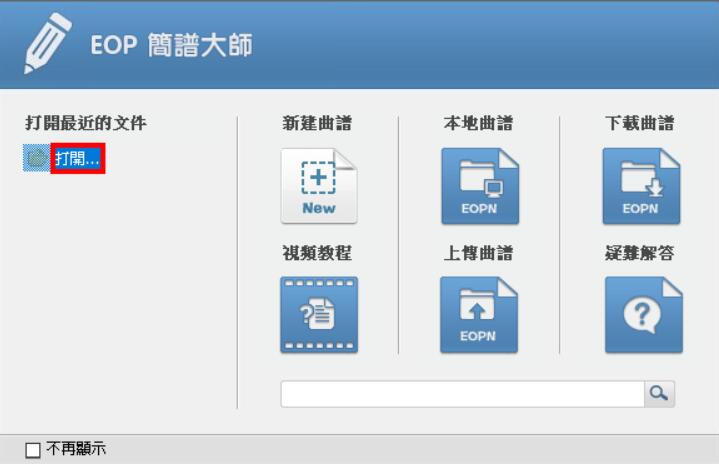Image resolution: width=719 pixels, height=465 pixels.
Task: Open the video tutorial (視頻教程) icon
Action: click(x=319, y=315)
